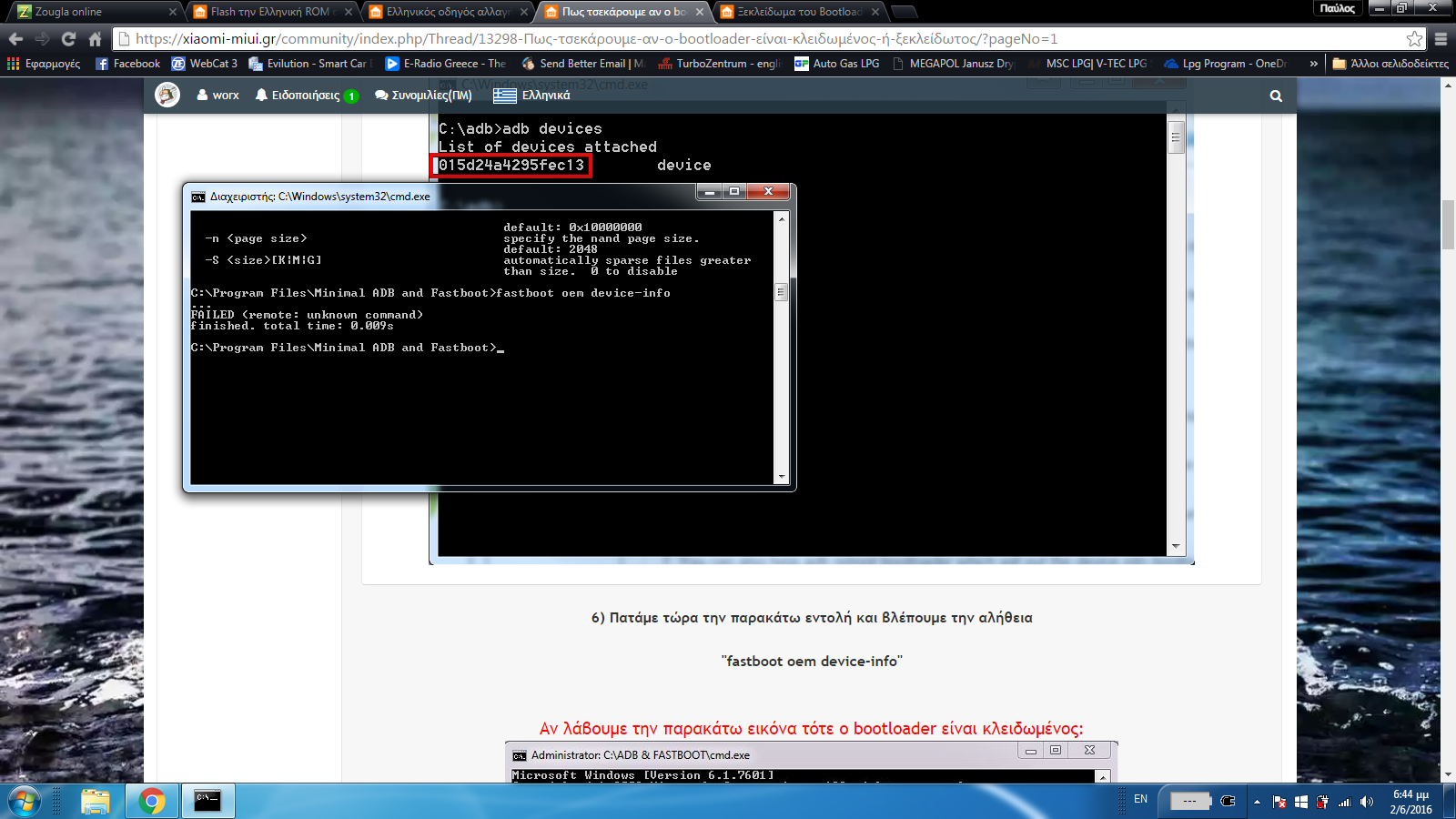Switch to Ξεκλείδωμα του Bootloader tab
Viewport: 1456px width, 819px height.
[x=796, y=12]
